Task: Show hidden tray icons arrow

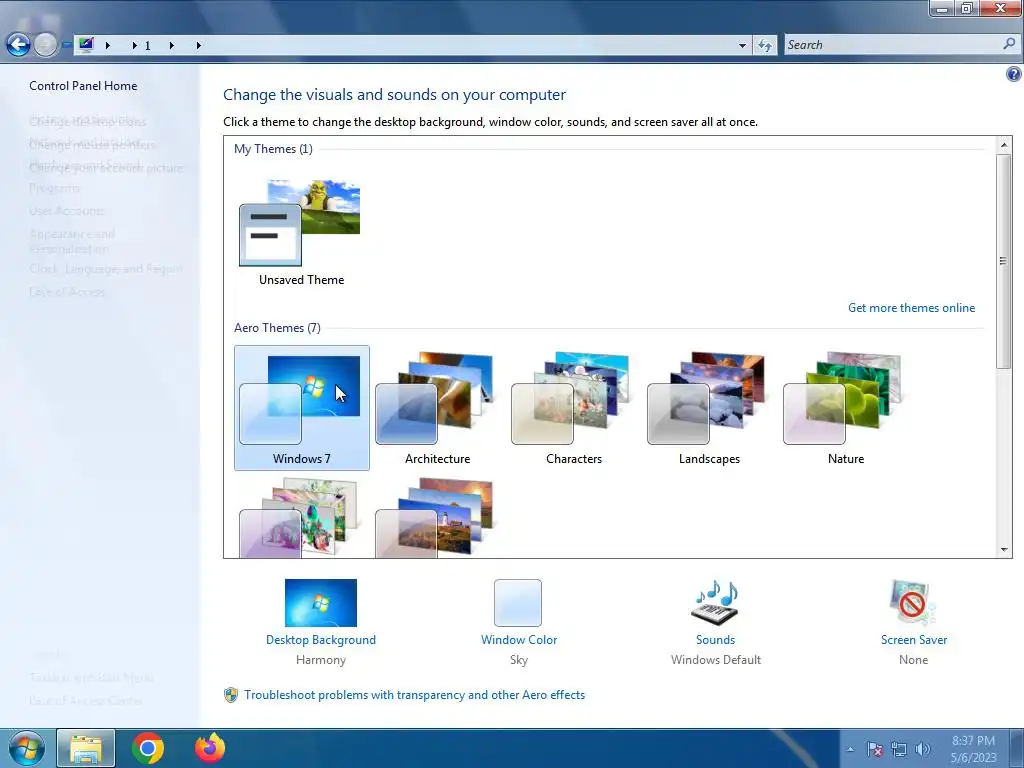Action: pyautogui.click(x=850, y=749)
